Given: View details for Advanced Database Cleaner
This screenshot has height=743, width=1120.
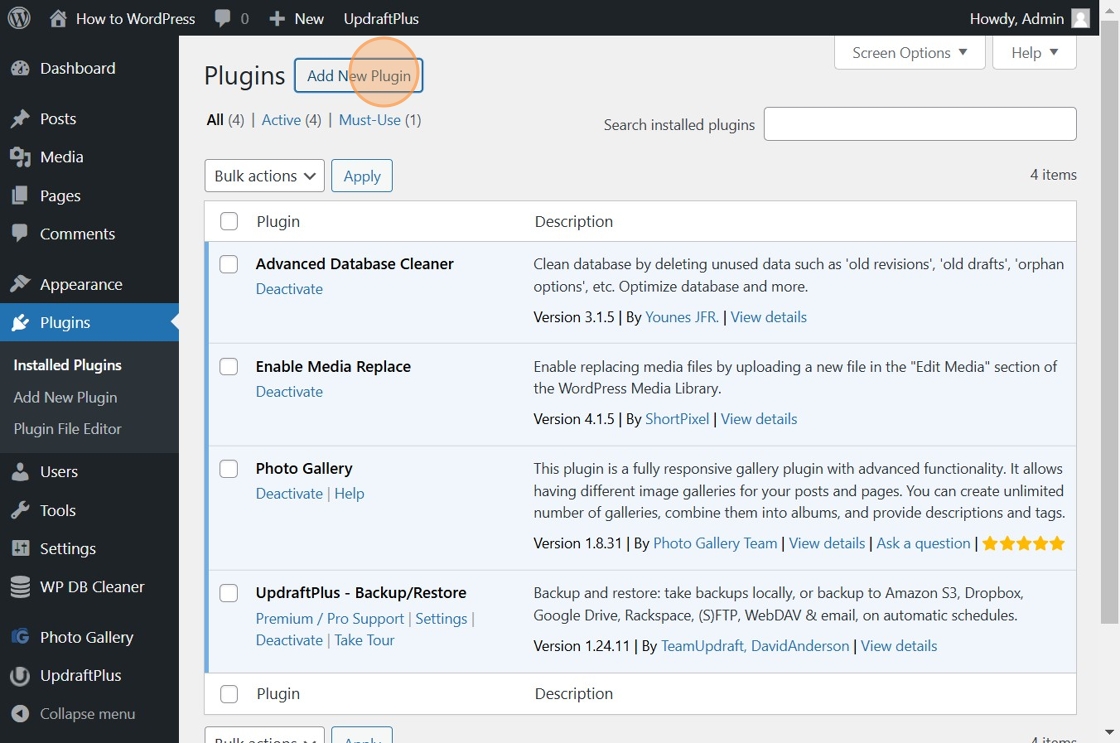Looking at the screenshot, I should click(769, 317).
